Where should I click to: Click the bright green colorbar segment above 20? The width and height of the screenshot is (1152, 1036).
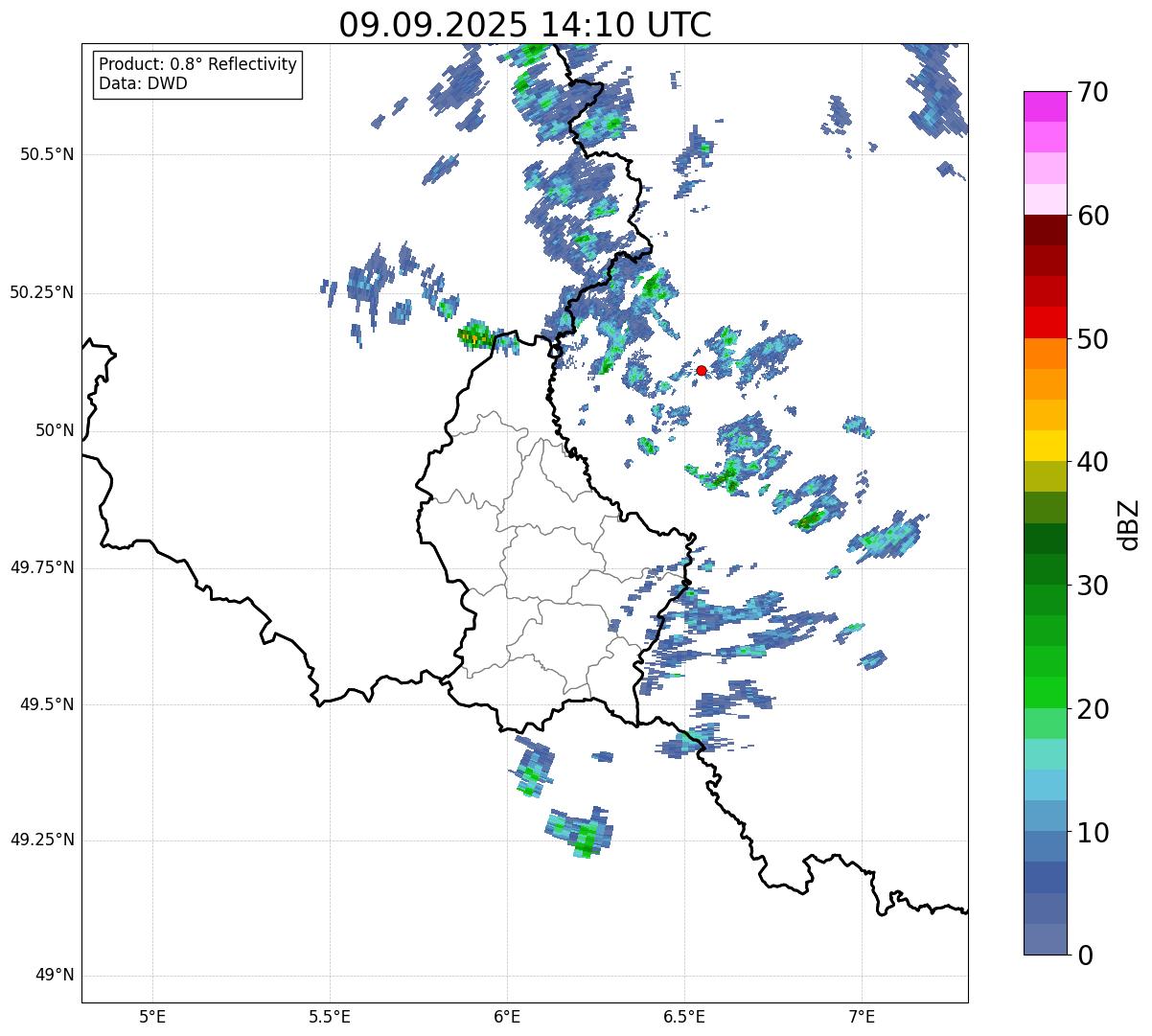(1046, 693)
